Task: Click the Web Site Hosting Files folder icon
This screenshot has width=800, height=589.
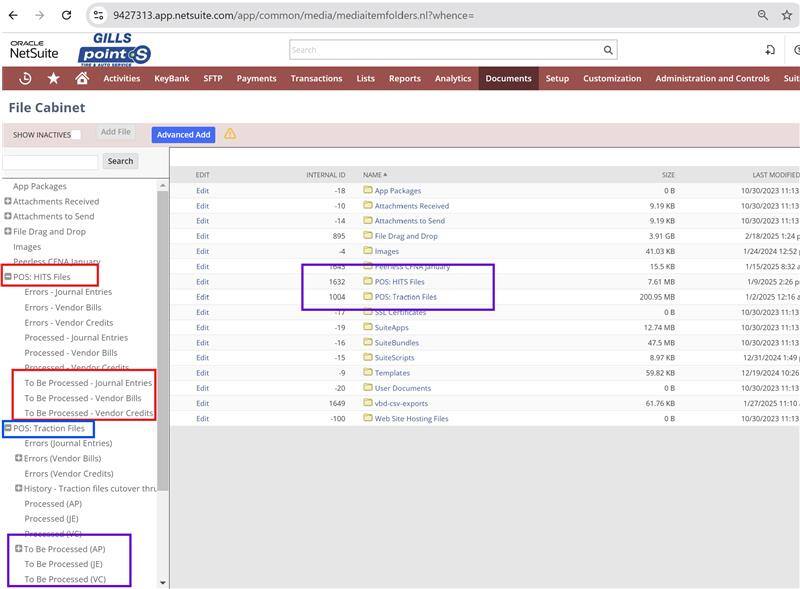Action: click(368, 418)
